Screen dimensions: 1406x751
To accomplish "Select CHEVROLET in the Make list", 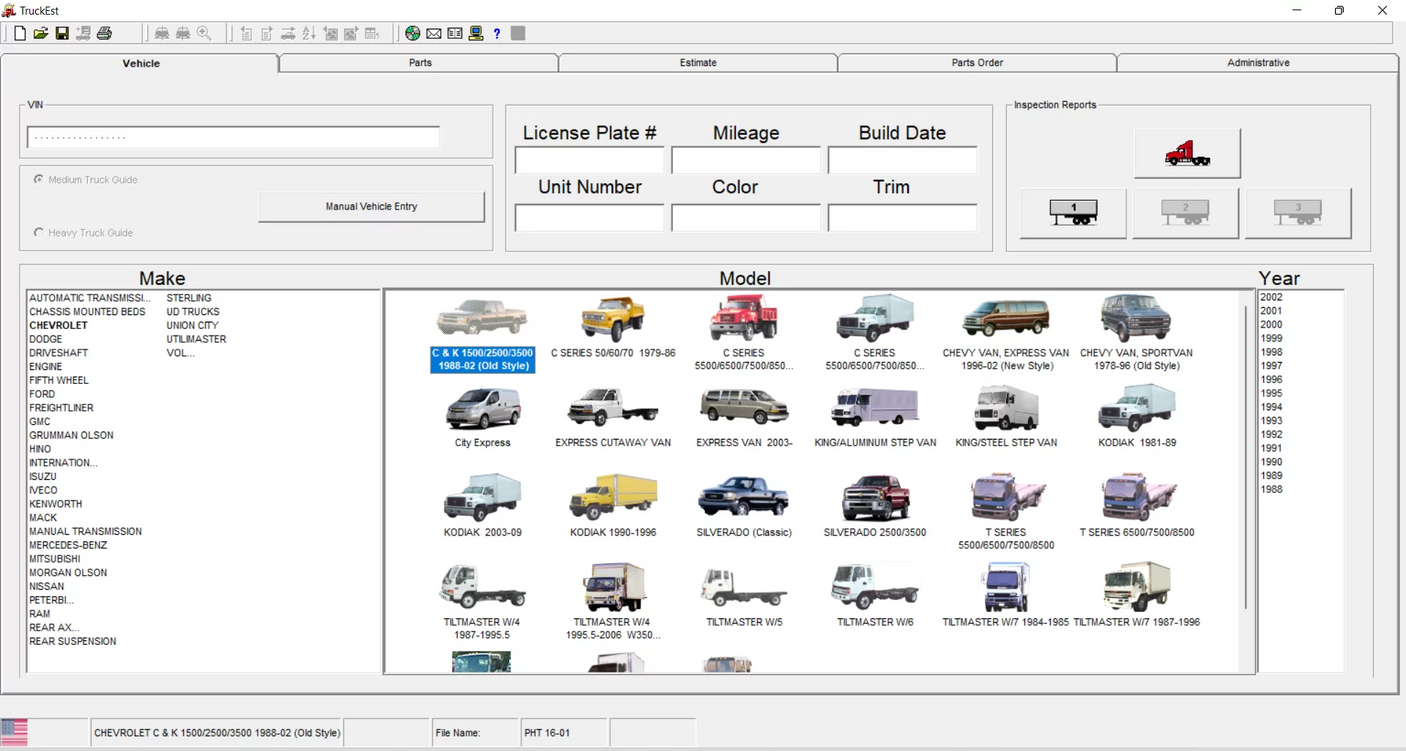I will [58, 325].
